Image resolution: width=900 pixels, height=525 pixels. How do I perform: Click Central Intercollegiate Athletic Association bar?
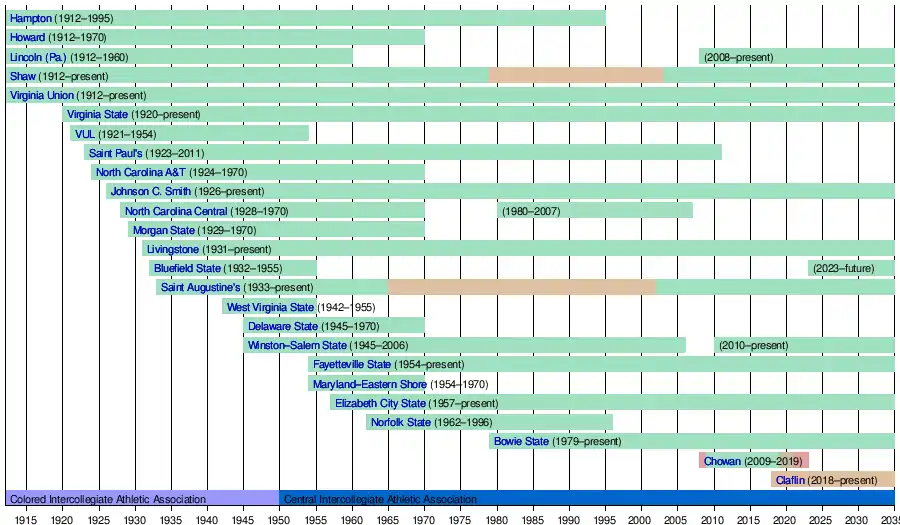pyautogui.click(x=380, y=498)
